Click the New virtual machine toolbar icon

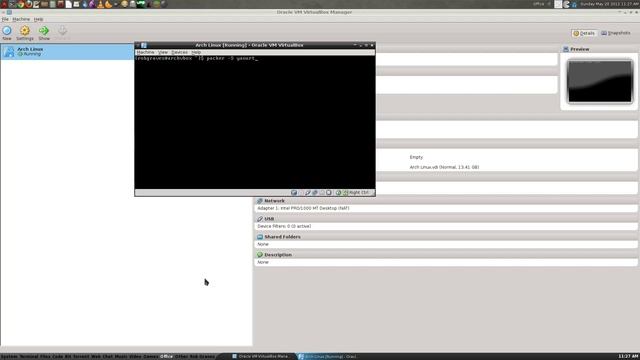point(7,31)
